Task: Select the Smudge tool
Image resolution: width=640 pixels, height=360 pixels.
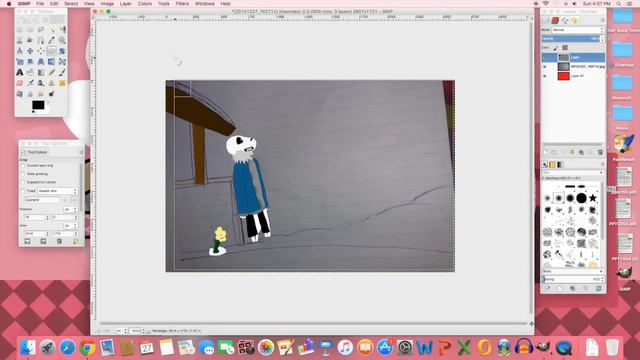Action: click(40, 93)
